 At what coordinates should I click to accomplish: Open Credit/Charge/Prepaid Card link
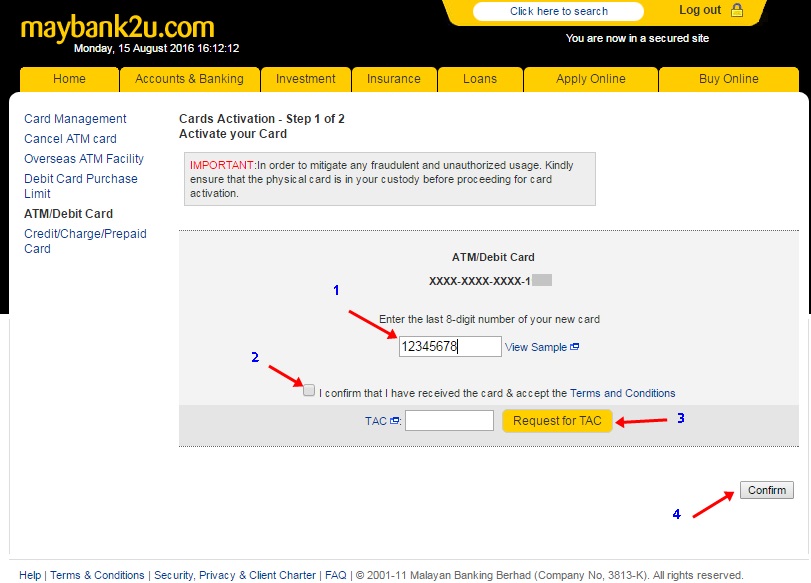point(85,241)
